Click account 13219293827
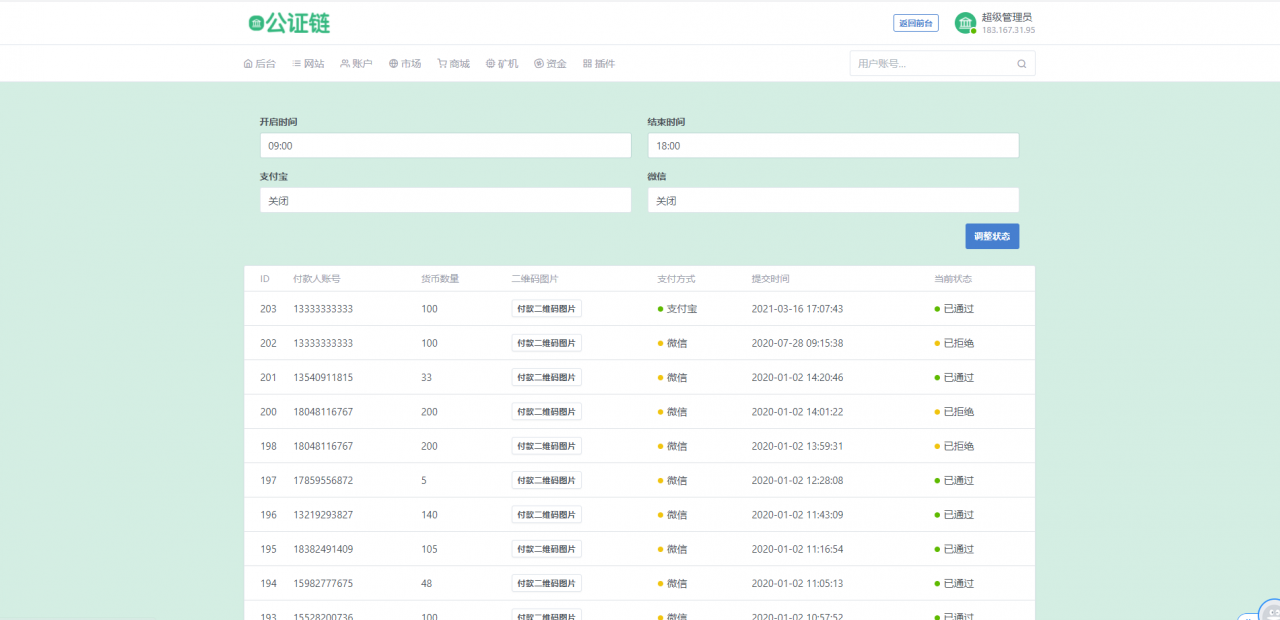Screen dimensions: 1280x620 click(323, 515)
